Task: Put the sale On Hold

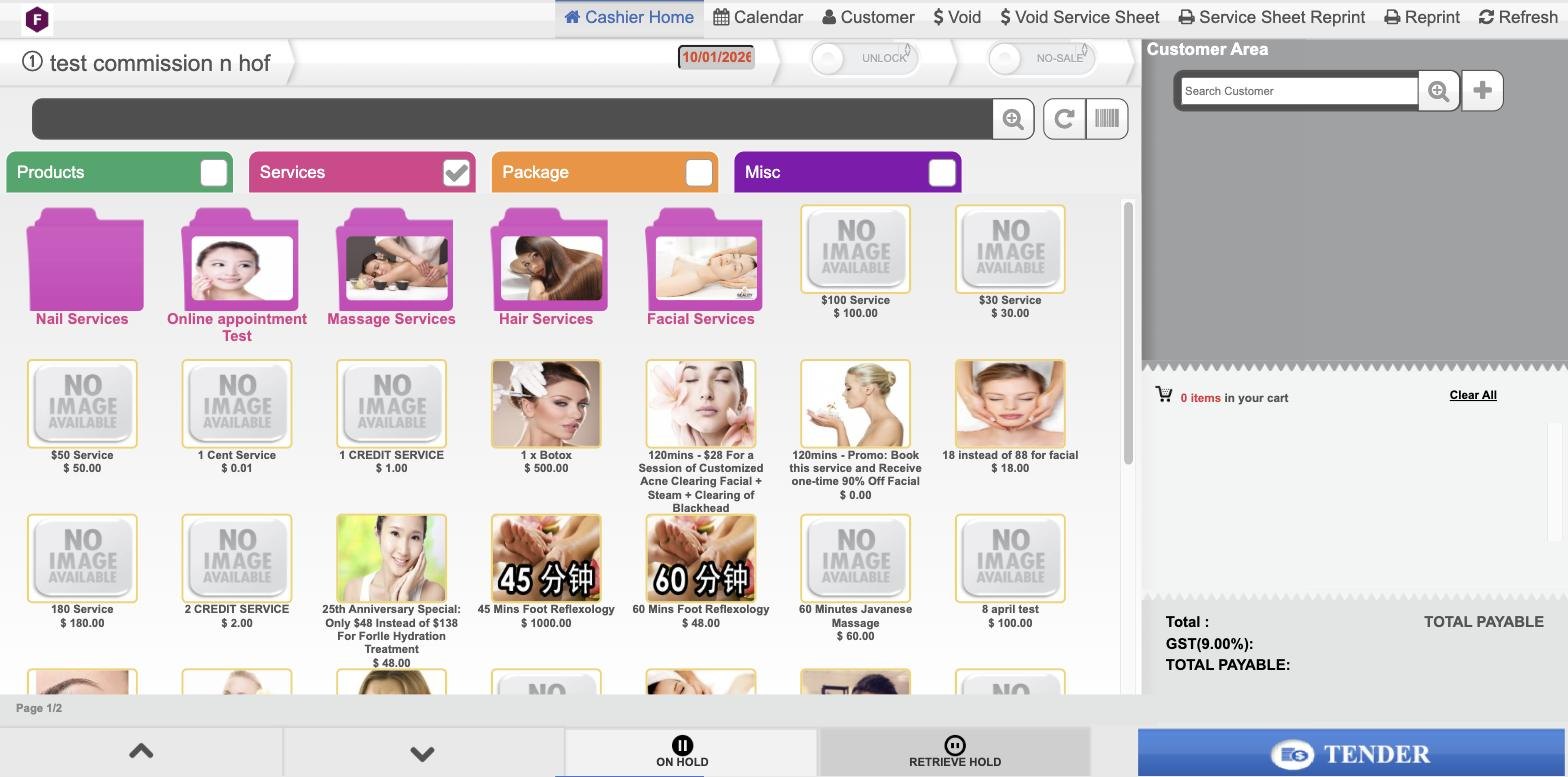Action: click(690, 752)
